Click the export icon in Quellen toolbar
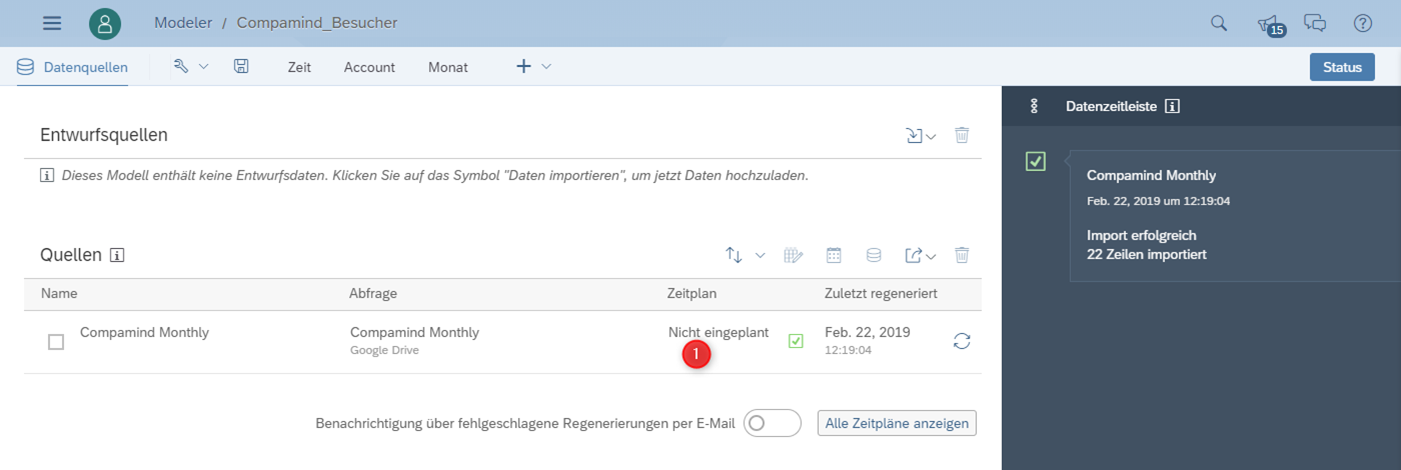 pyautogui.click(x=913, y=255)
